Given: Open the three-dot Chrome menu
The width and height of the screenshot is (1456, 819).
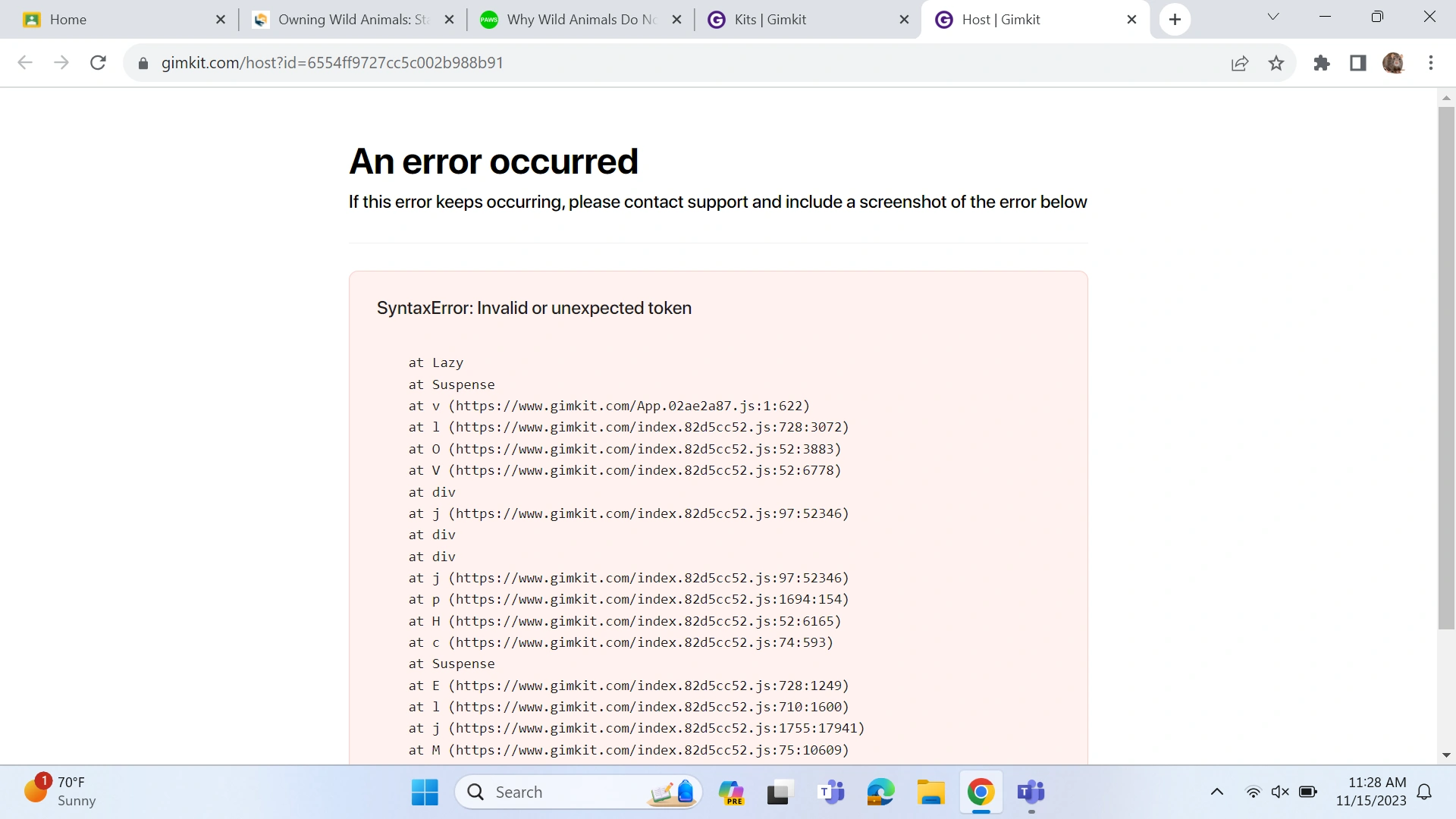Looking at the screenshot, I should [1431, 63].
